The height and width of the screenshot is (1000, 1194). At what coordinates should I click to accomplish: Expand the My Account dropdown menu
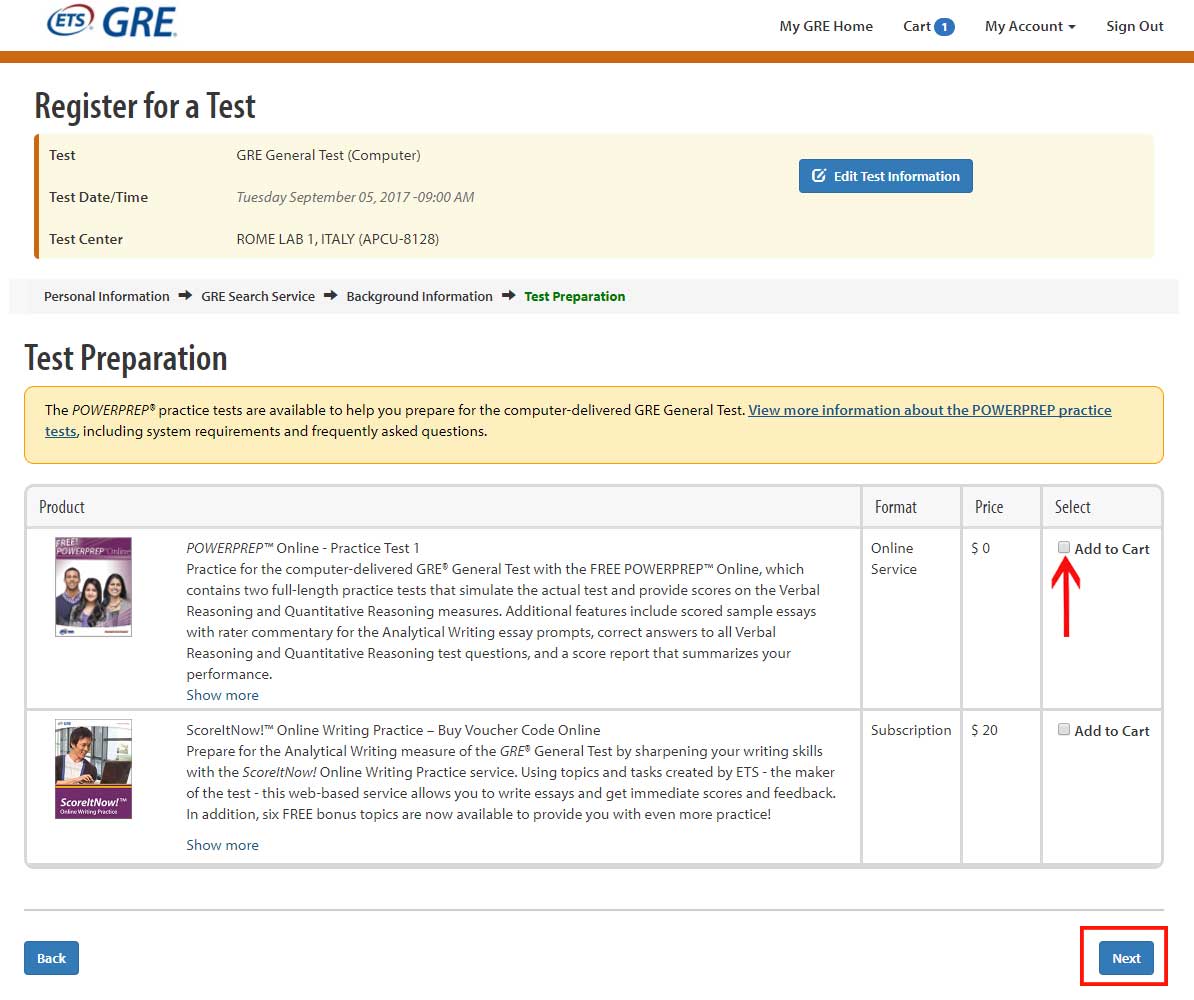pyautogui.click(x=1029, y=27)
